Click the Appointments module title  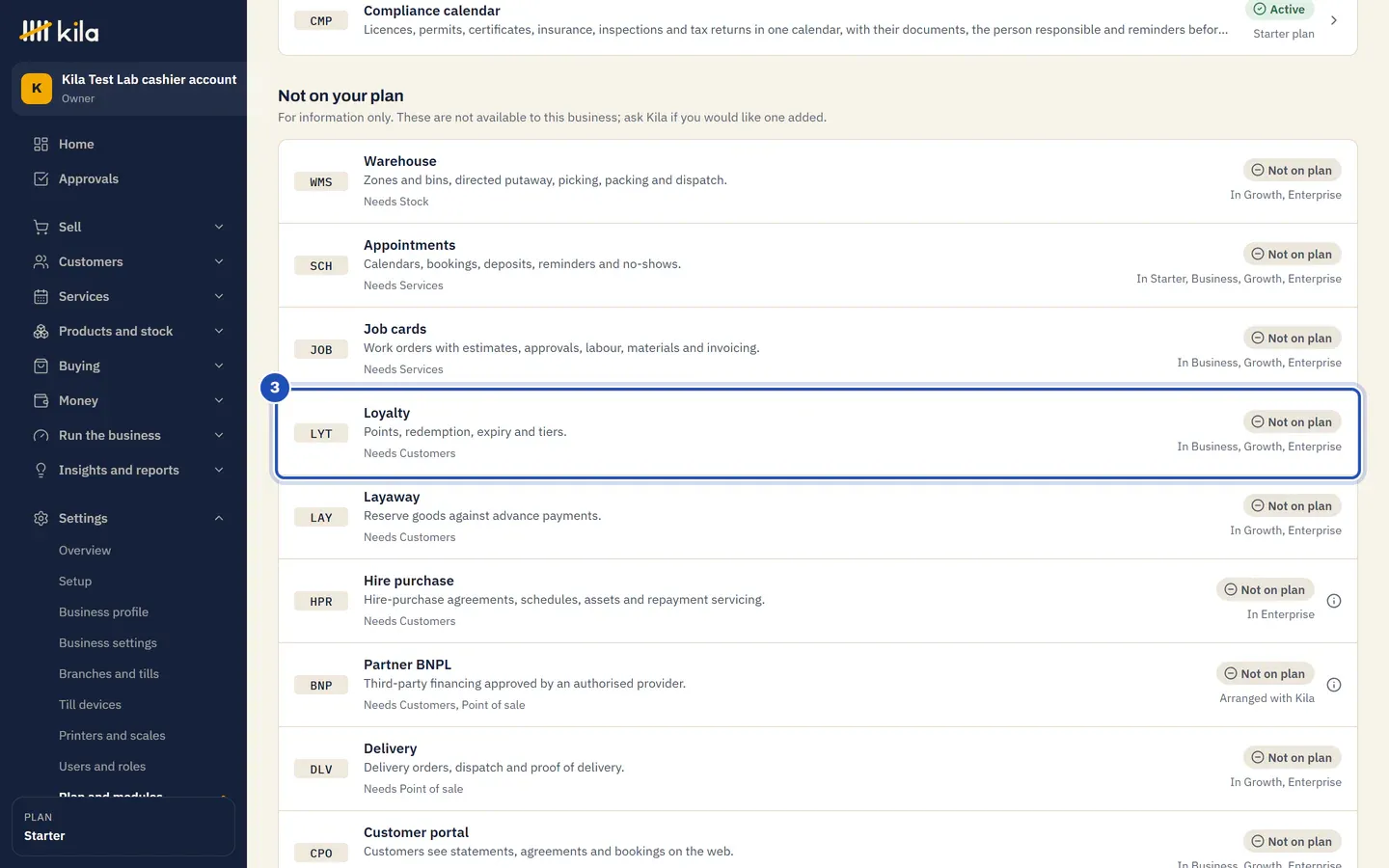tap(409, 245)
